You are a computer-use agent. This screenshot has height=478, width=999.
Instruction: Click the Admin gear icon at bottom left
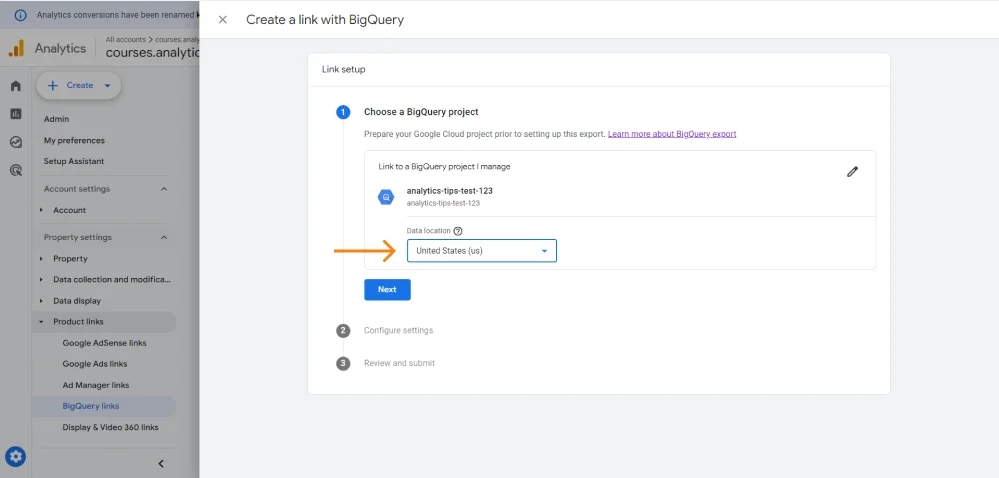(x=16, y=456)
